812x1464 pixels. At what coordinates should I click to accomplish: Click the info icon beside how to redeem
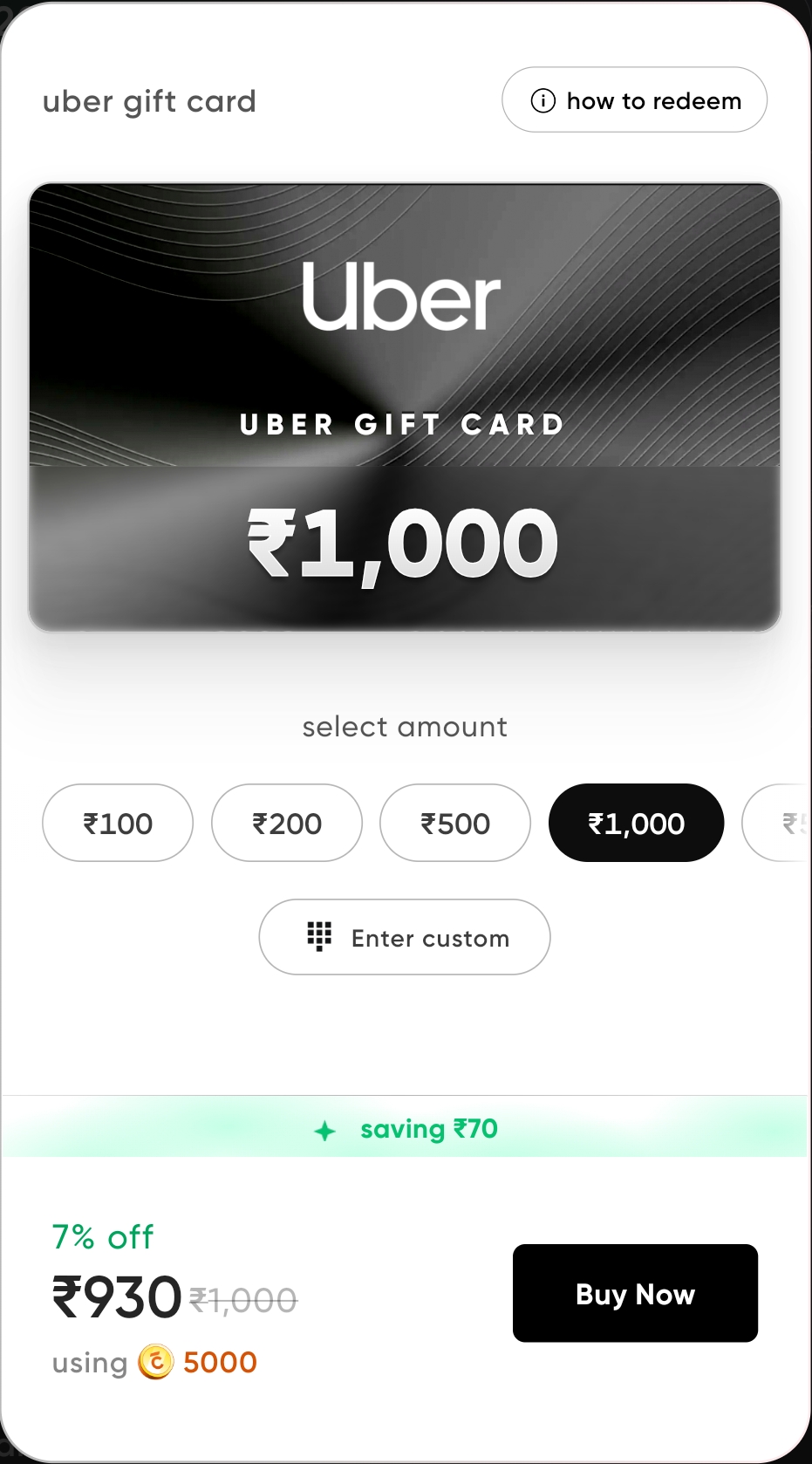(x=542, y=101)
